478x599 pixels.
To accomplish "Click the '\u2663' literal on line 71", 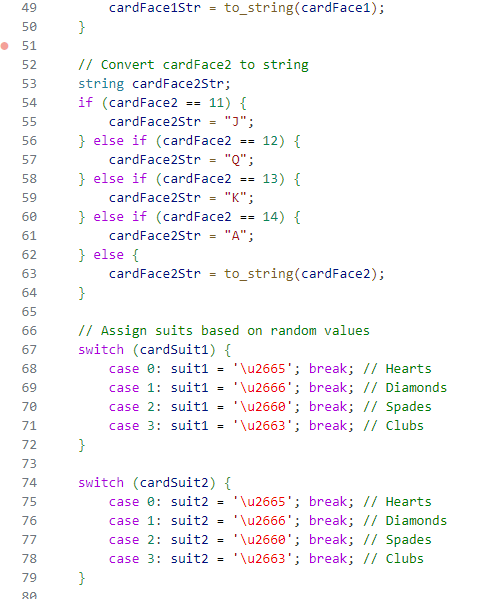I will point(262,426).
